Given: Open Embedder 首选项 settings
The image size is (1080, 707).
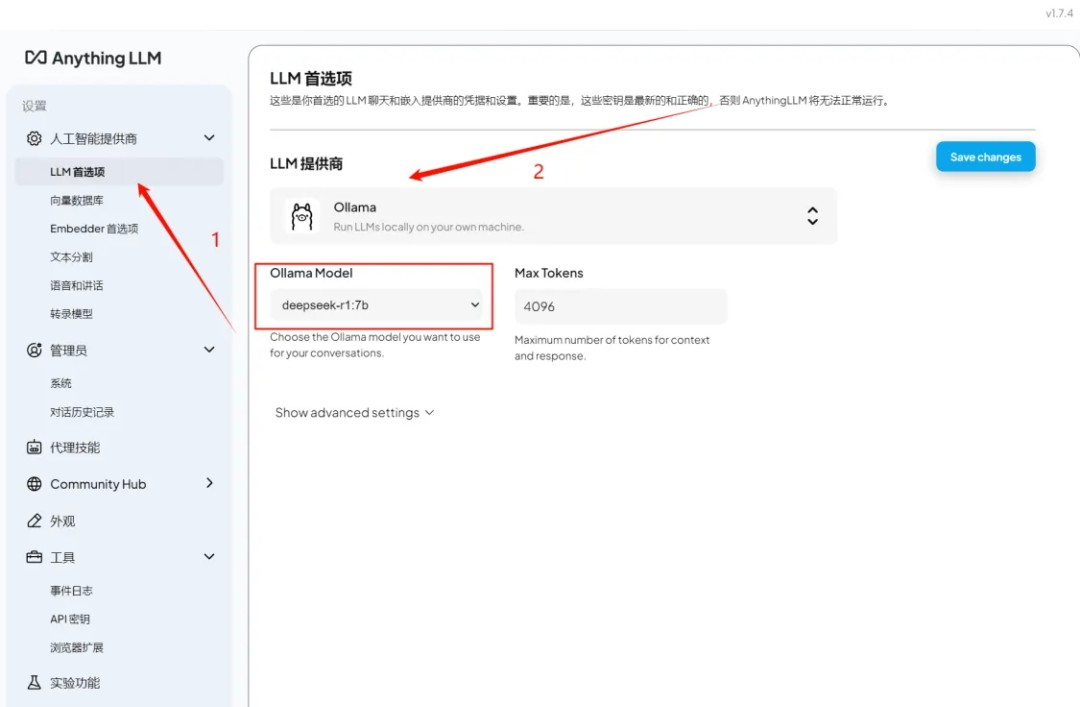Looking at the screenshot, I should (94, 229).
